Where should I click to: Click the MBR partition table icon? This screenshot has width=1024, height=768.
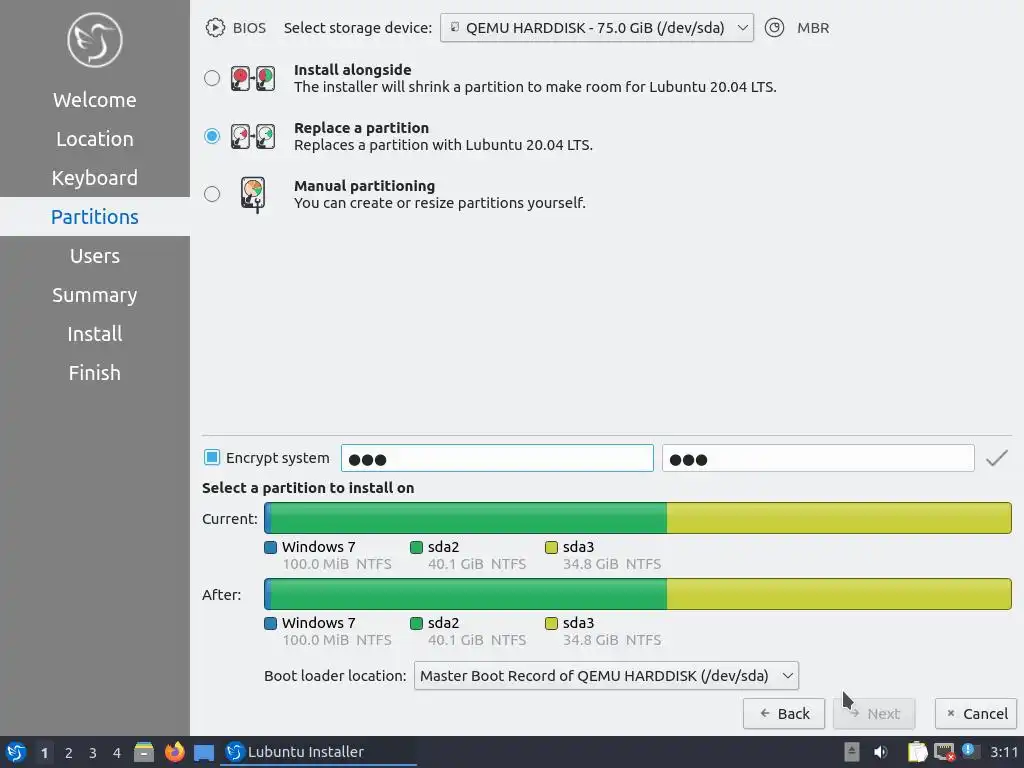tap(774, 28)
